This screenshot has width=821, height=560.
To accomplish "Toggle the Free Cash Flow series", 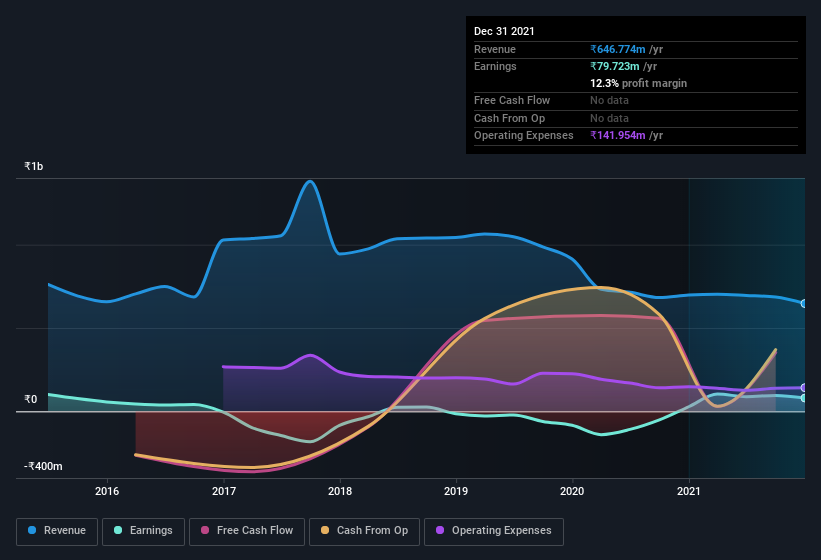I will 247,531.
